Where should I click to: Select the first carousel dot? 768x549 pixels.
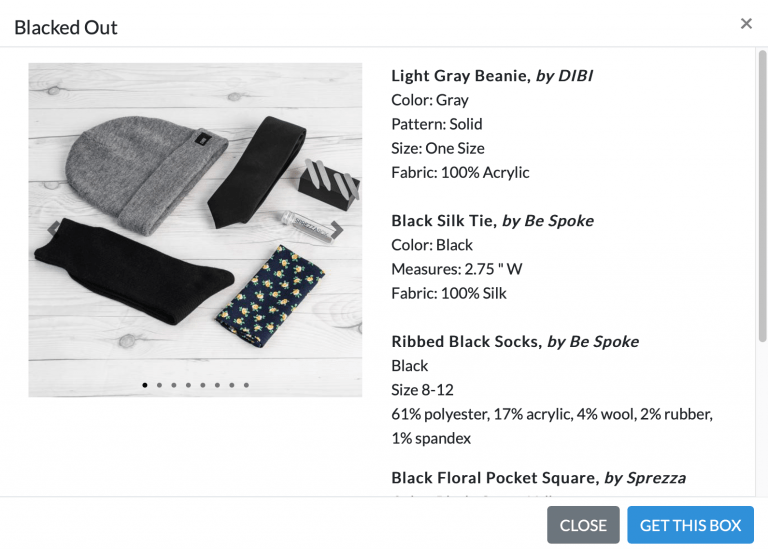[x=145, y=385]
